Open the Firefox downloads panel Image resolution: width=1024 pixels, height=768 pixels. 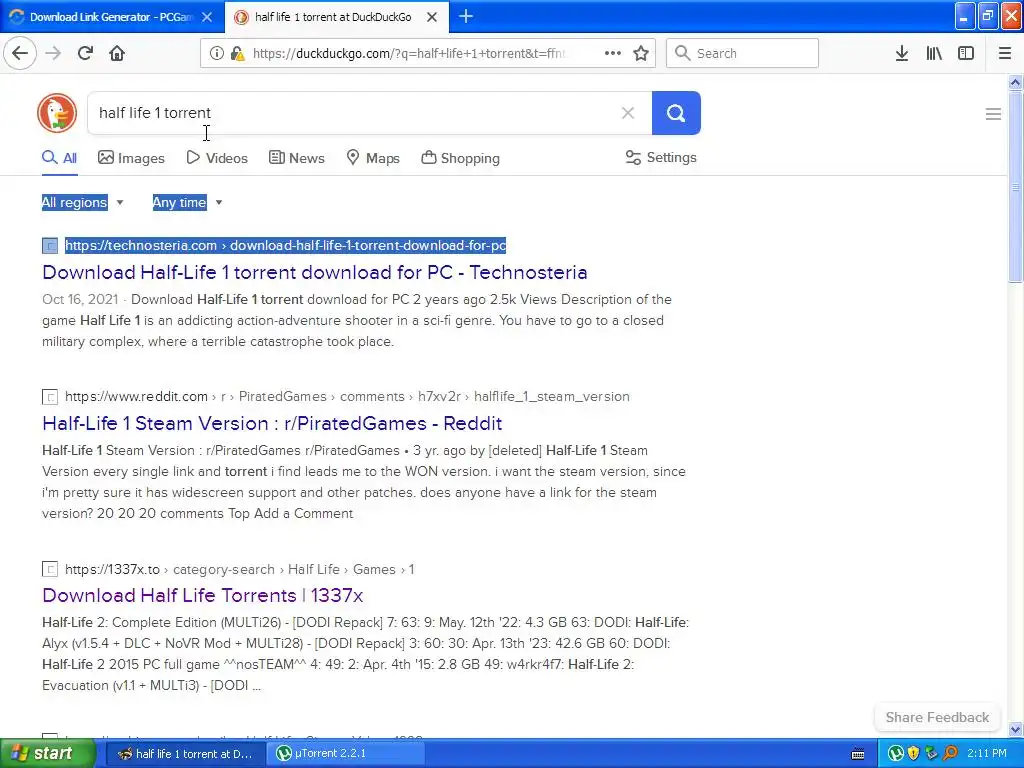click(902, 53)
